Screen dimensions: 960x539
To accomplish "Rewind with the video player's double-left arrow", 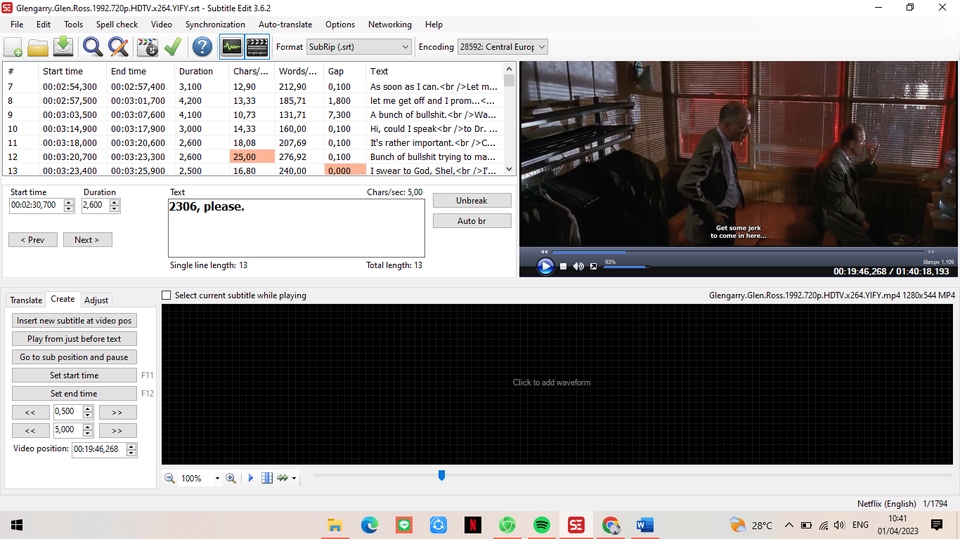I will 544,252.
